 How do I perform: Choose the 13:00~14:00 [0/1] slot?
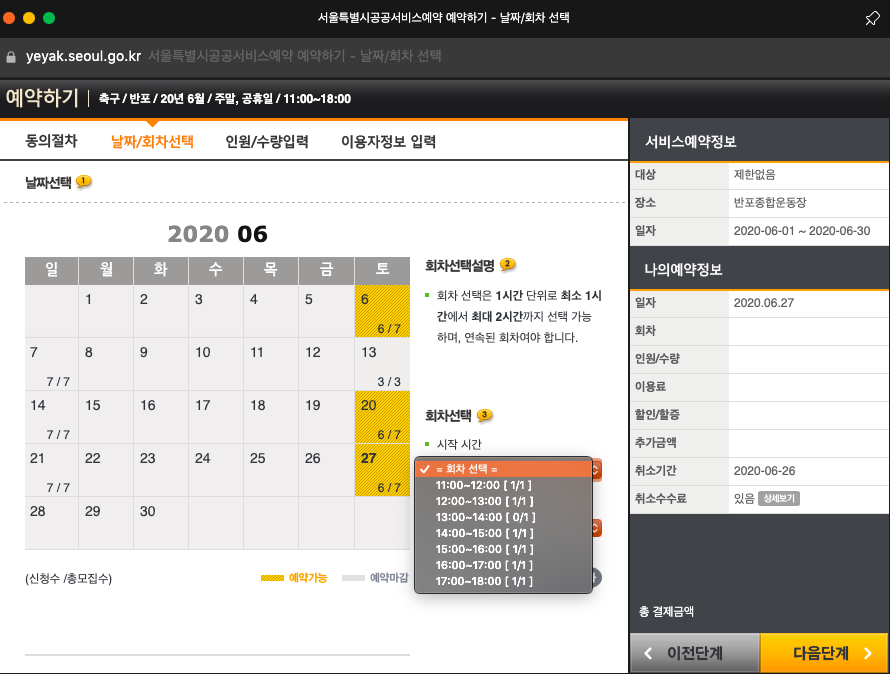tap(503, 517)
